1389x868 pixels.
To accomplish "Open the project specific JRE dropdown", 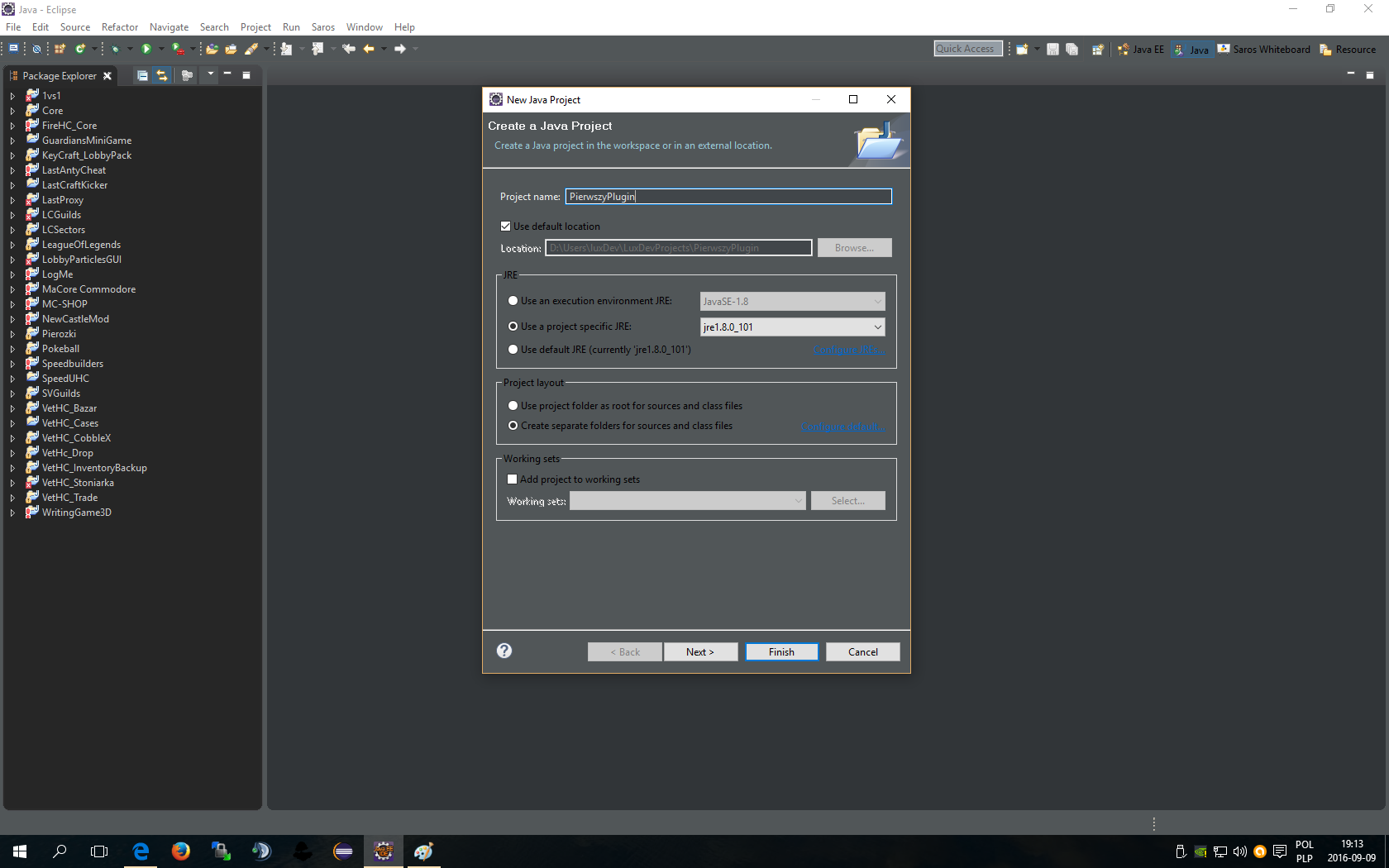I will 876,327.
